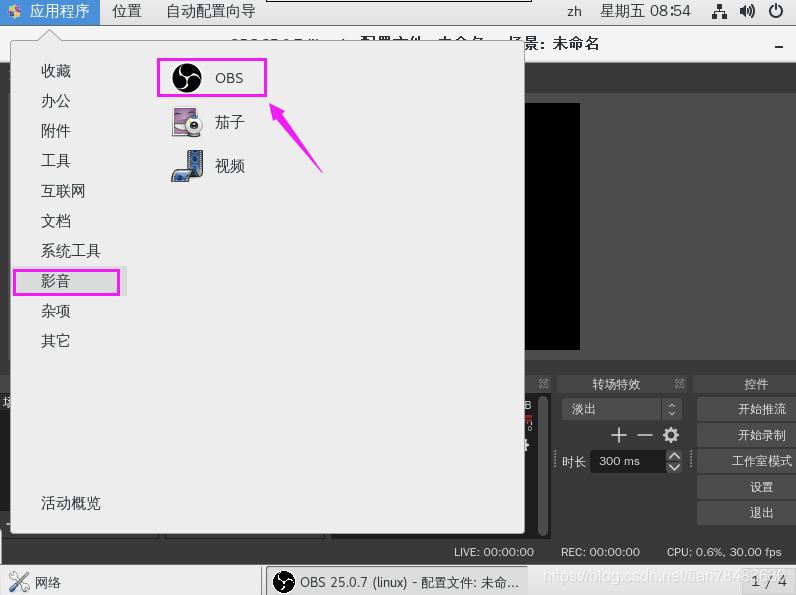Select the 互联网 category
Image resolution: width=796 pixels, height=595 pixels.
click(63, 191)
